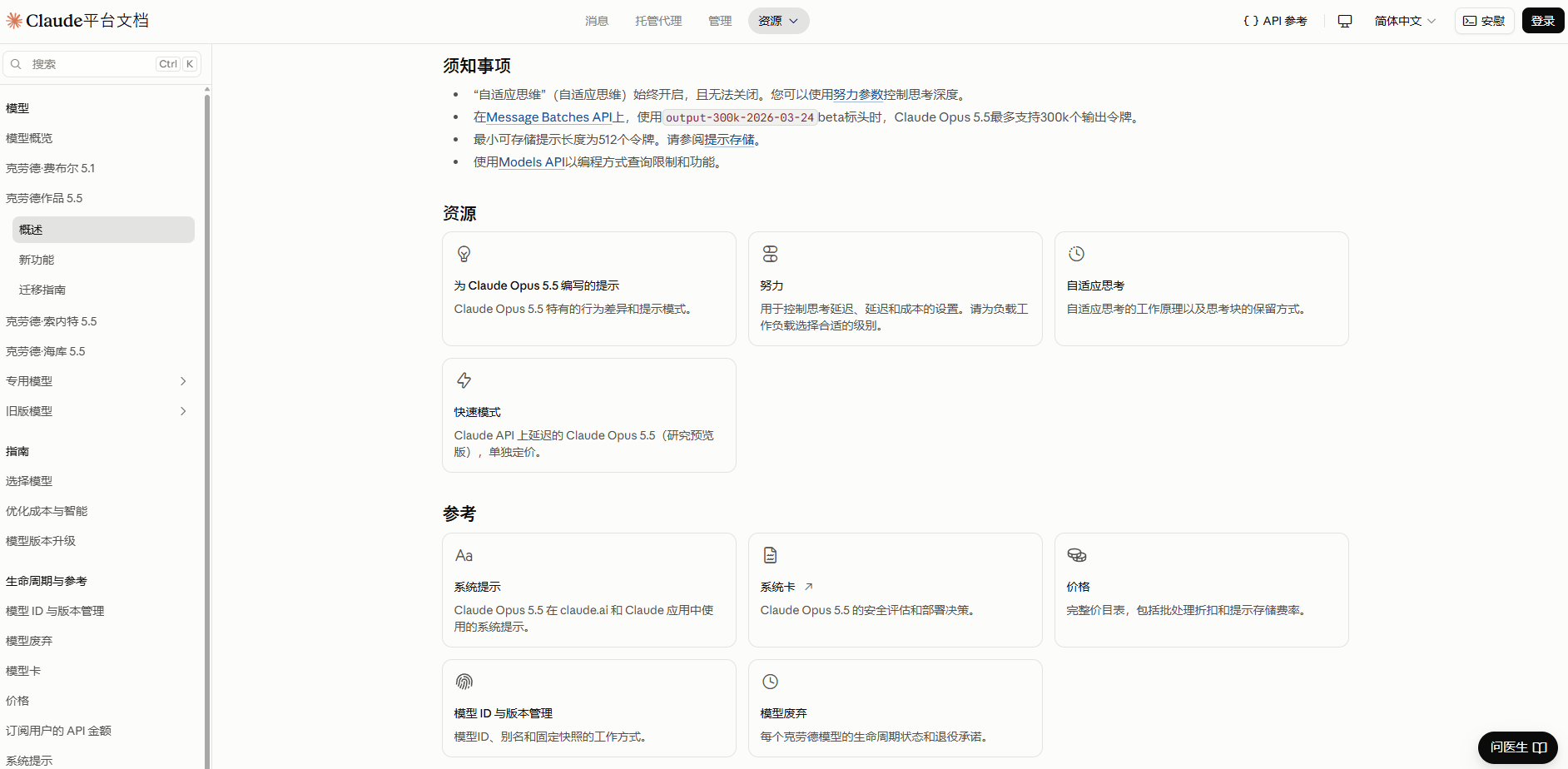Open the 资源 dropdown in top navigation
This screenshot has height=769, width=1568.
tap(778, 21)
